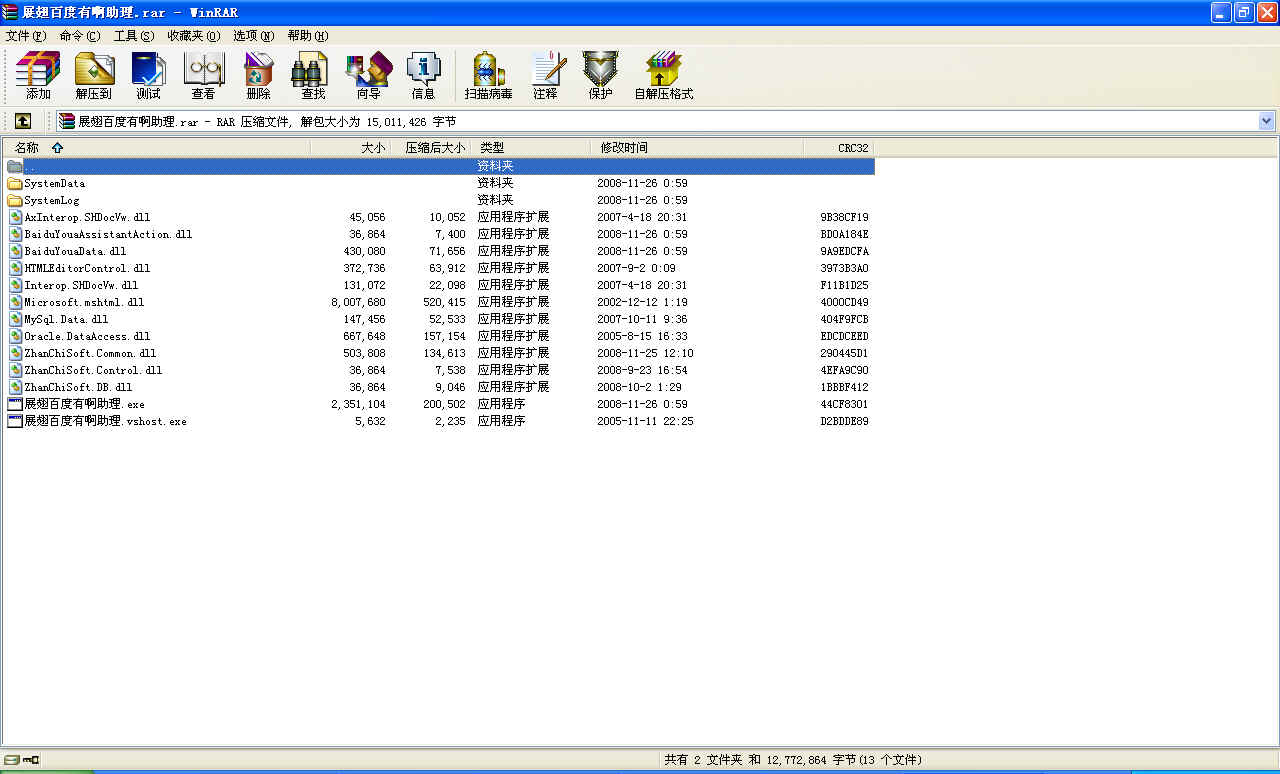Click the 扫描病毒 (Virus Scan) icon
This screenshot has height=774, width=1280.
click(488, 76)
